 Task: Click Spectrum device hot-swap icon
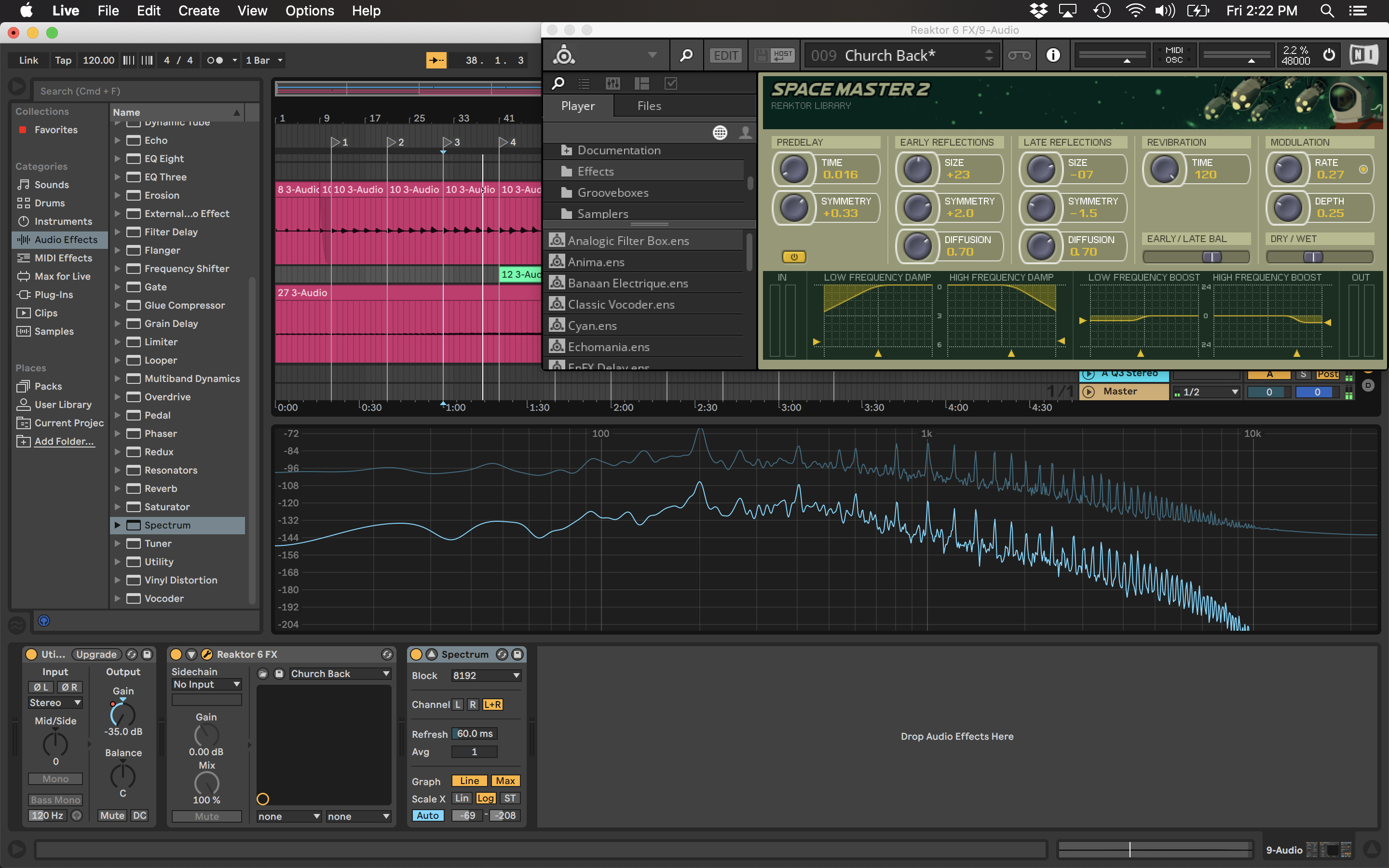(x=502, y=654)
